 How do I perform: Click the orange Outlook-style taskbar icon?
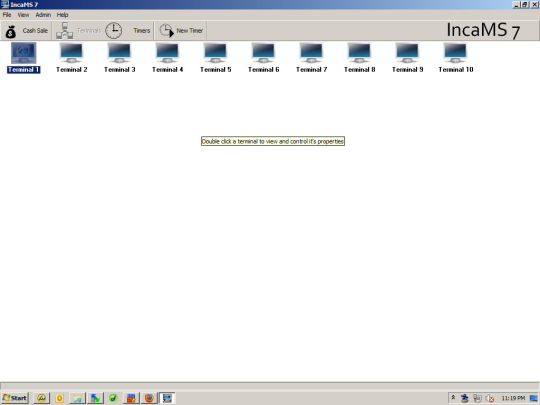(x=60, y=398)
